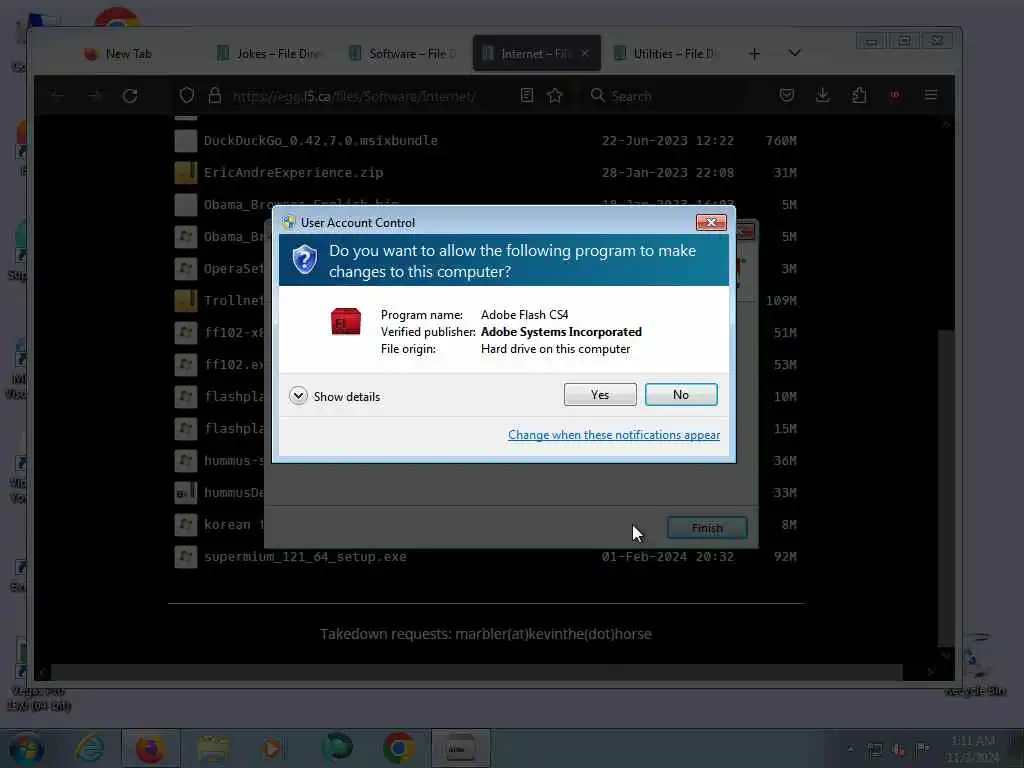Open the Pocket save icon

coord(787,95)
